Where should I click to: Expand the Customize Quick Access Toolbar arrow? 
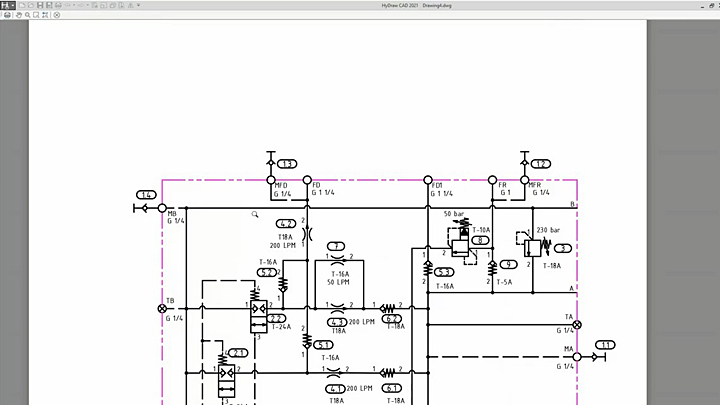tap(138, 5)
